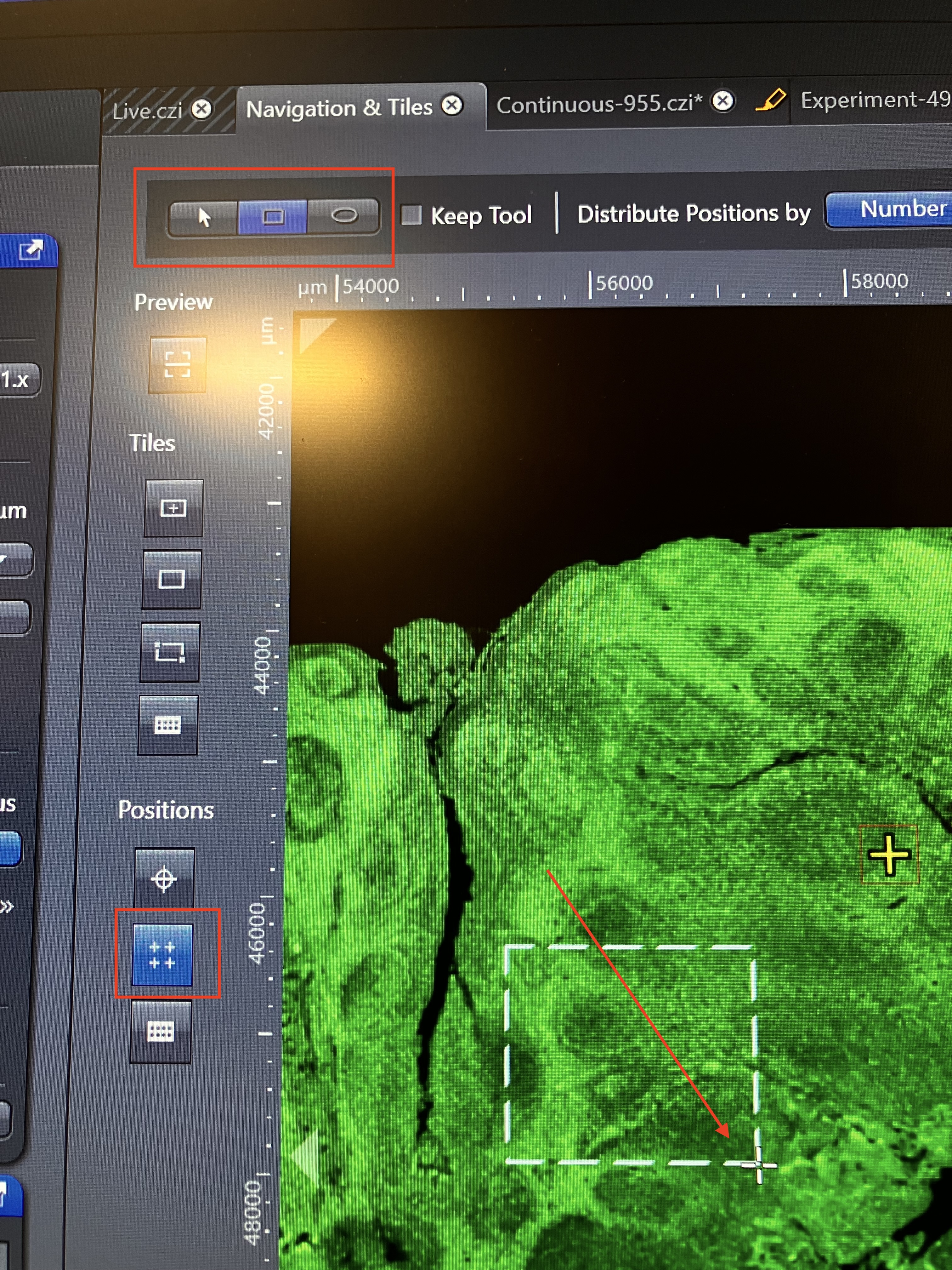
Task: Select the rectangle contour tool
Action: (x=273, y=217)
